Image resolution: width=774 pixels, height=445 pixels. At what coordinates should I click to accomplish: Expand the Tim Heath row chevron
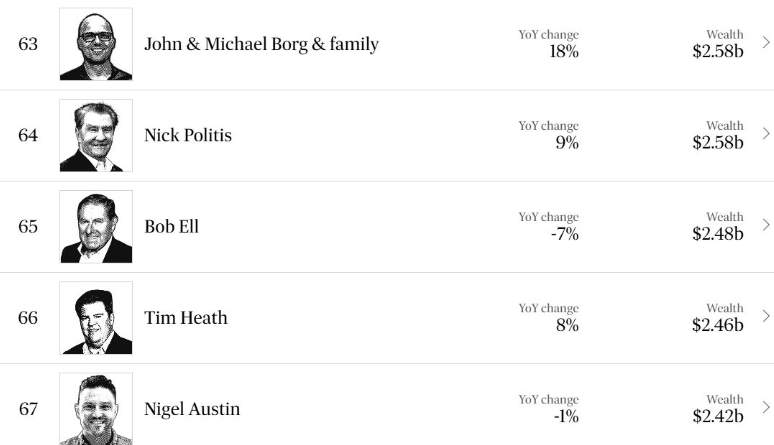(766, 316)
